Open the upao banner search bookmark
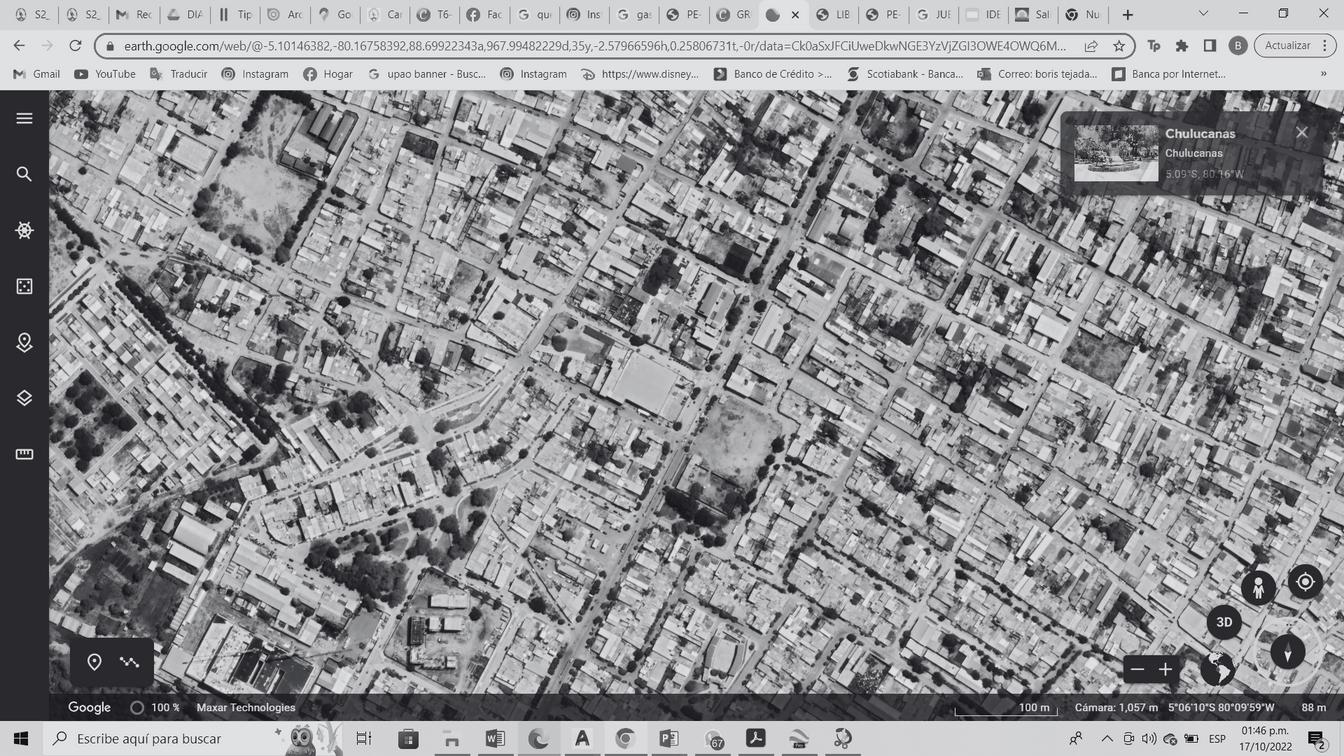 427,74
